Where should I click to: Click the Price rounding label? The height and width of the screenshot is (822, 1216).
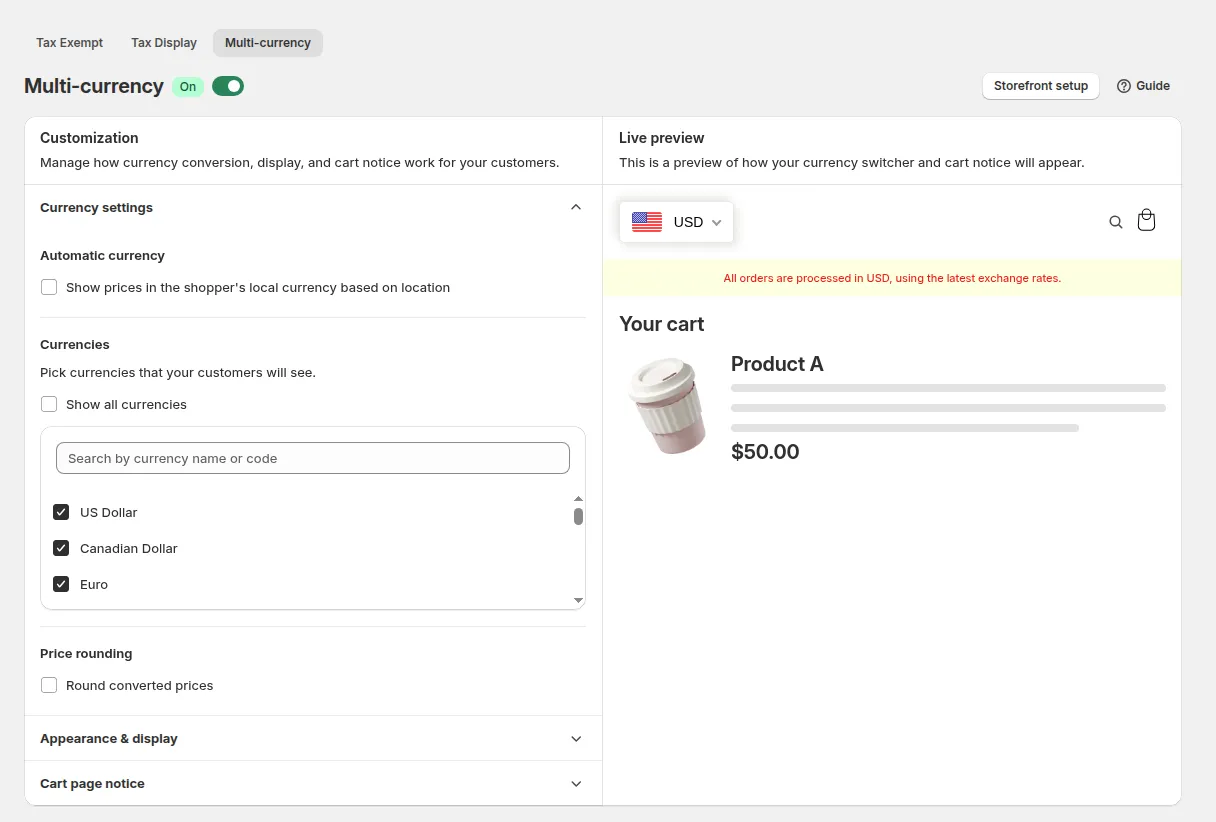pyautogui.click(x=86, y=653)
